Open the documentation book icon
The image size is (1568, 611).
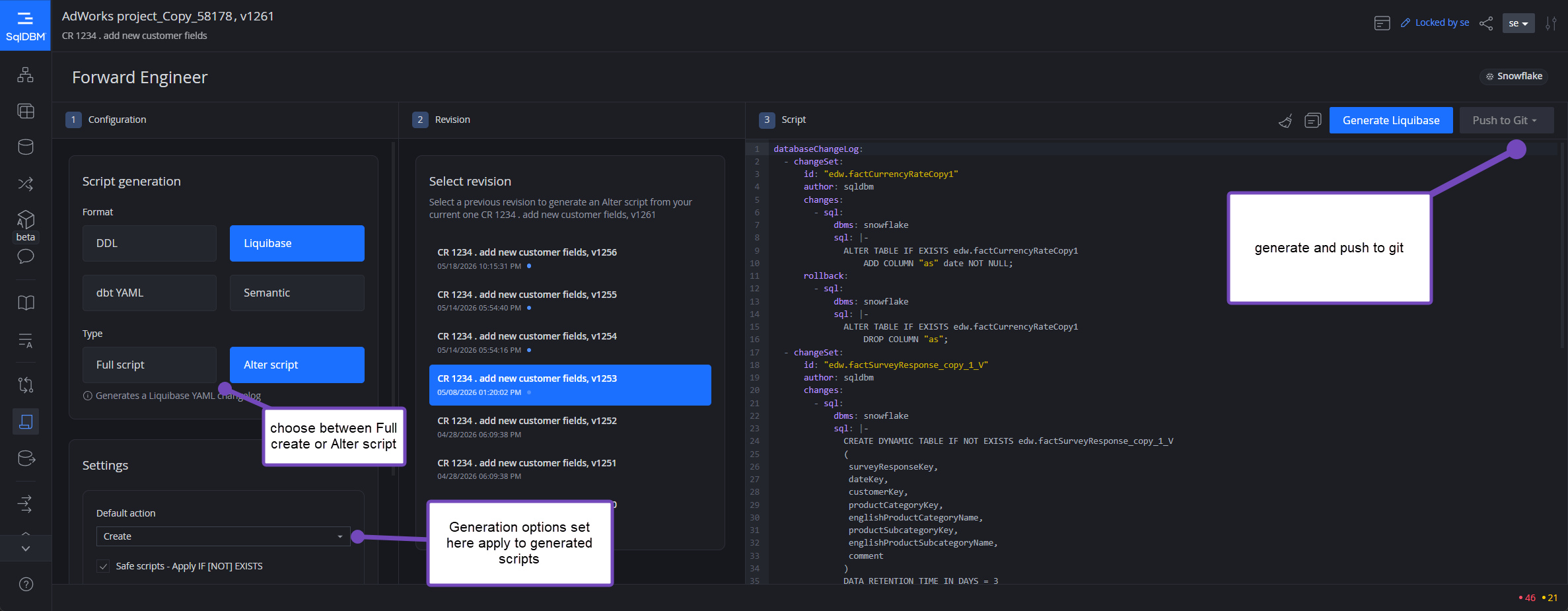[x=25, y=303]
